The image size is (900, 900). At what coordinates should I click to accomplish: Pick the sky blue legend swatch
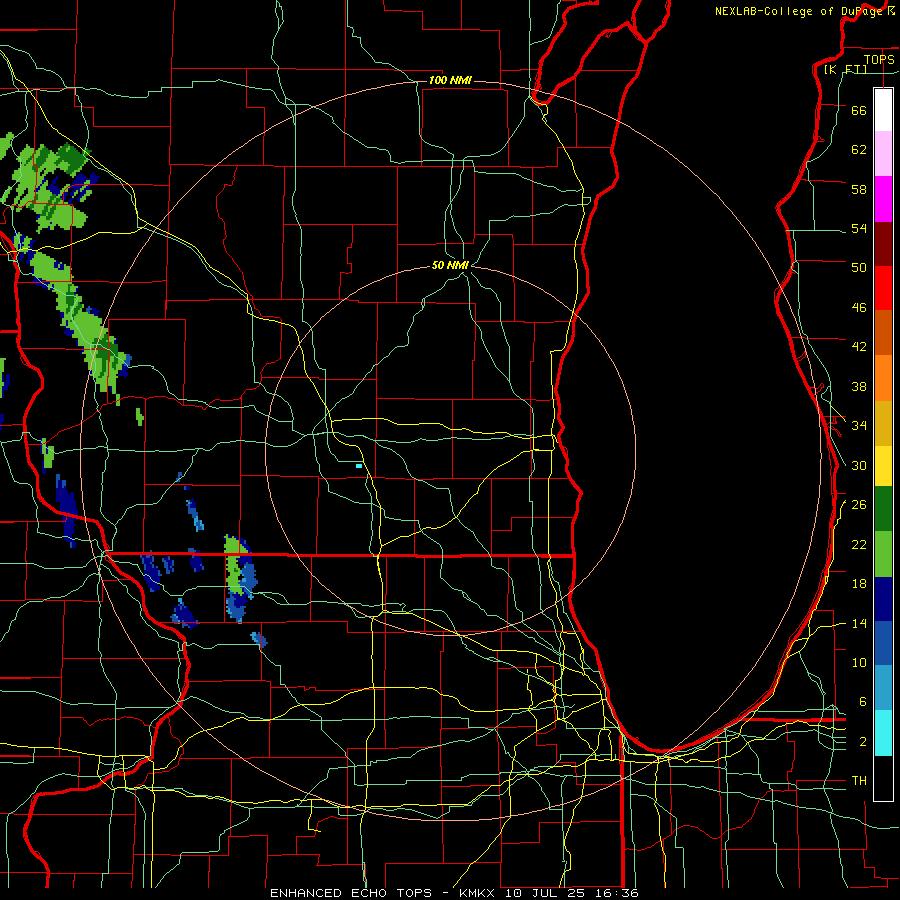click(x=883, y=688)
